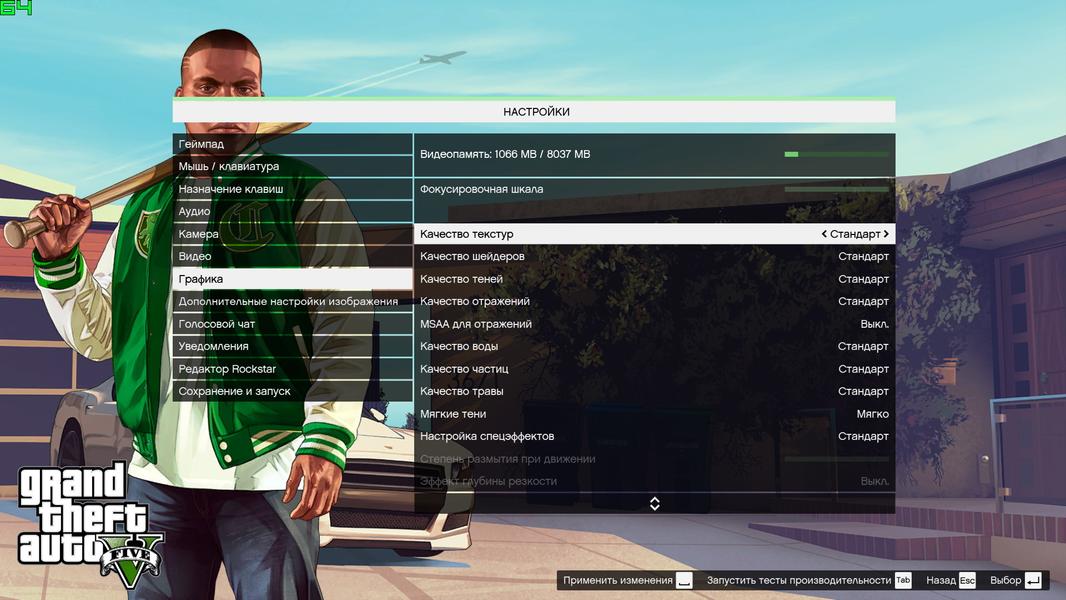This screenshot has width=1066, height=600.
Task: Open Голосовой чат settings
Action: coord(292,324)
